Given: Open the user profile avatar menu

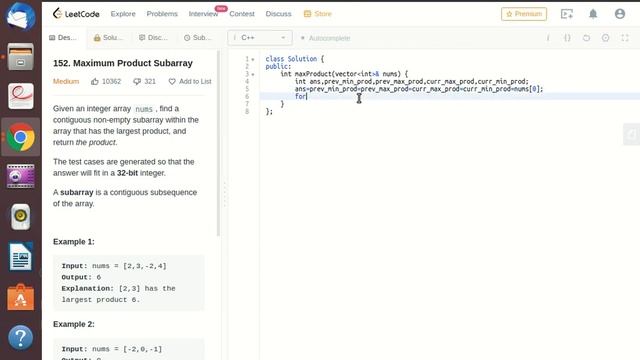Looking at the screenshot, I should tap(620, 14).
